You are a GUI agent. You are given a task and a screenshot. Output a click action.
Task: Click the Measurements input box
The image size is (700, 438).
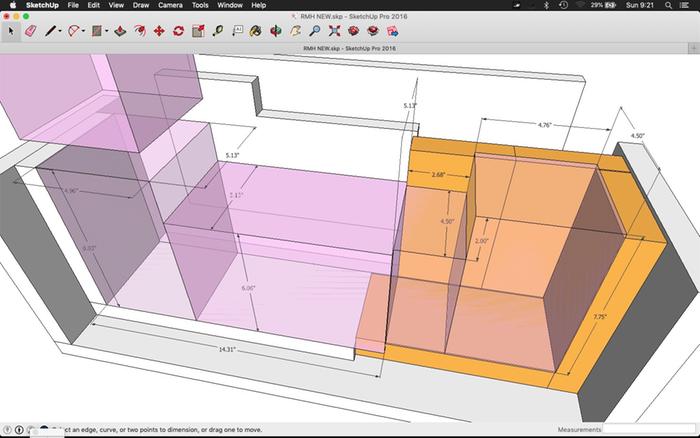pyautogui.click(x=648, y=429)
